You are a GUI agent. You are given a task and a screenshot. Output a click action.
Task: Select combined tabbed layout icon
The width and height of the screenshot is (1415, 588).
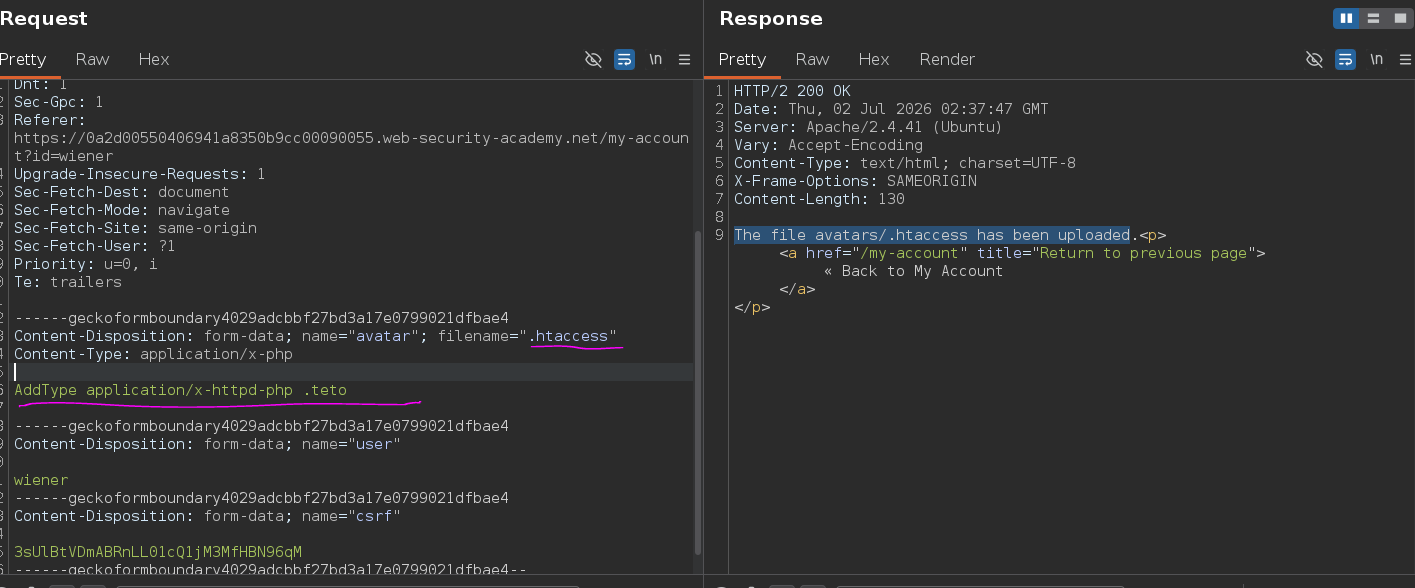coord(1399,18)
